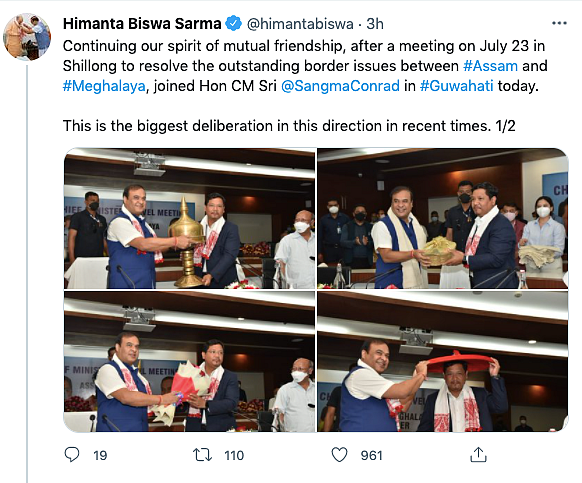
Task: Open photo of wrapped golden gift handover
Action: [443, 218]
